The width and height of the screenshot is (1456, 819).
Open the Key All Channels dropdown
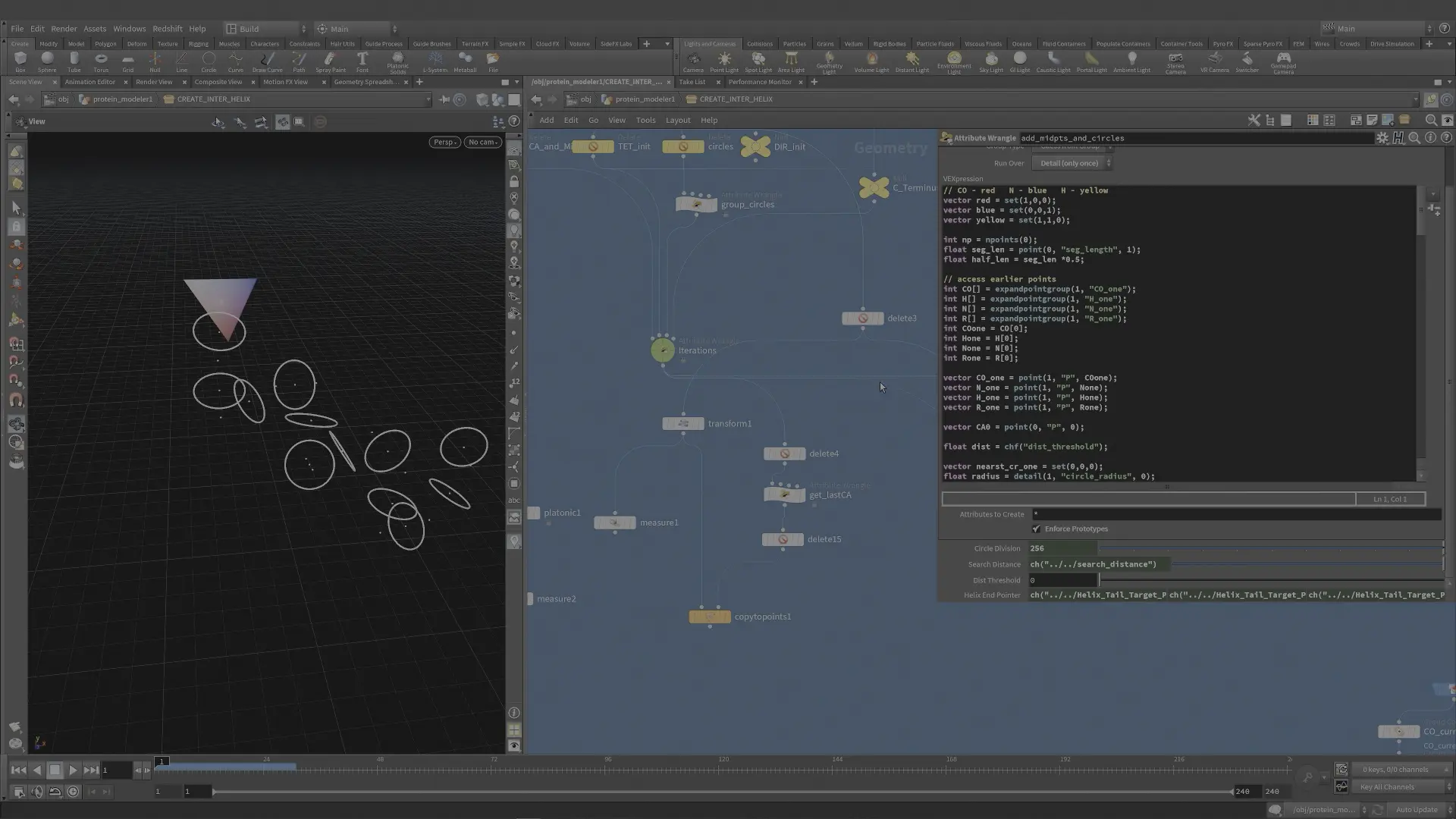[x=1401, y=786]
